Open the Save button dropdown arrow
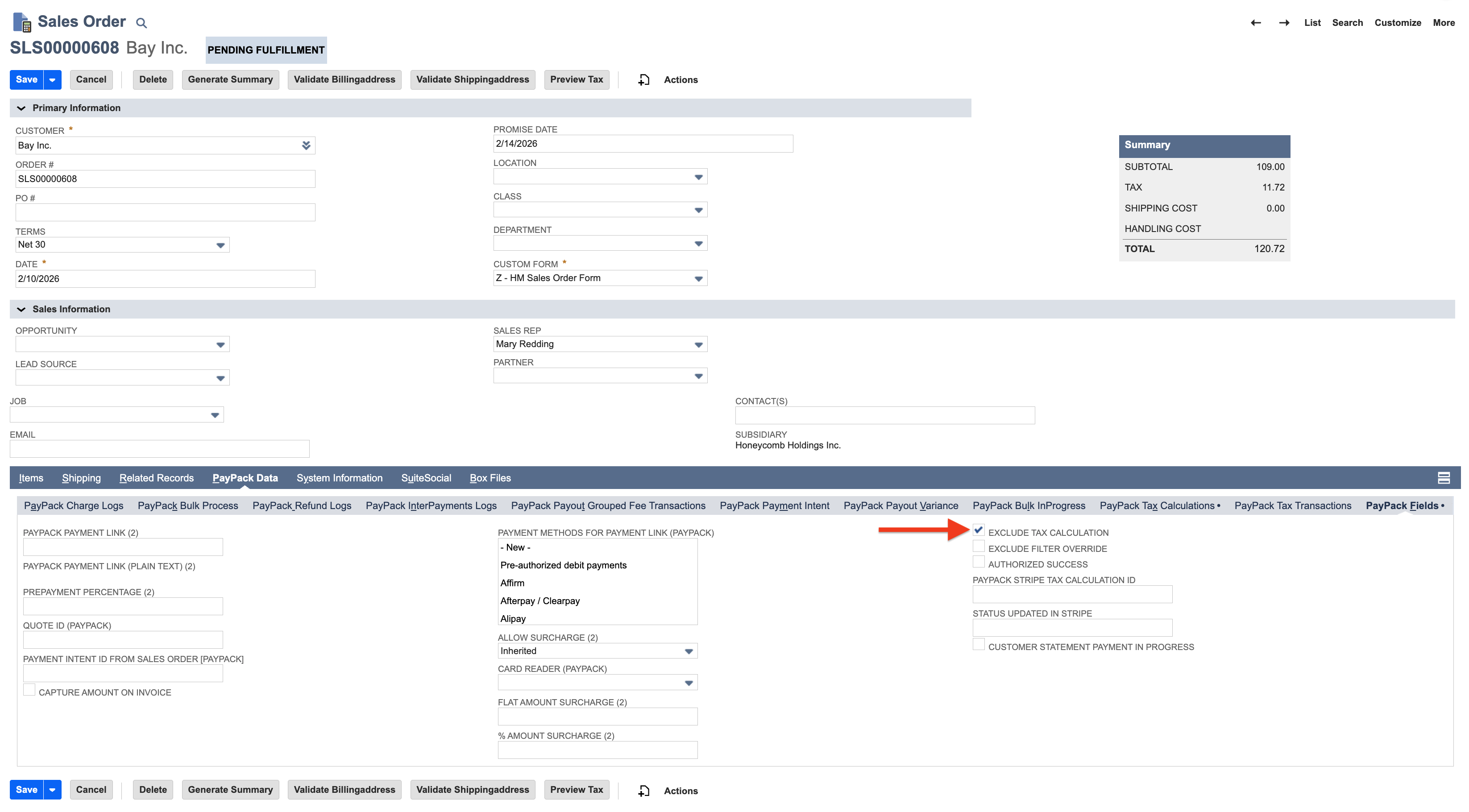The width and height of the screenshot is (1469, 812). point(51,79)
